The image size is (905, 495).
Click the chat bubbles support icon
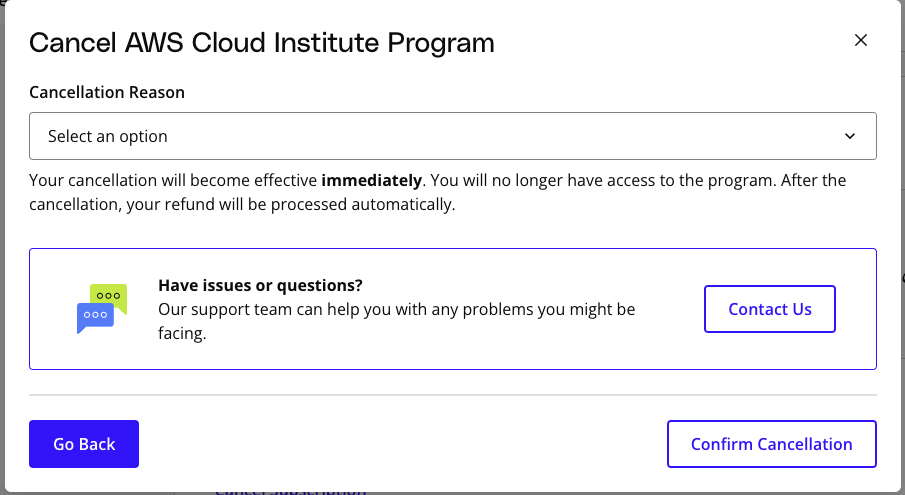pos(102,309)
